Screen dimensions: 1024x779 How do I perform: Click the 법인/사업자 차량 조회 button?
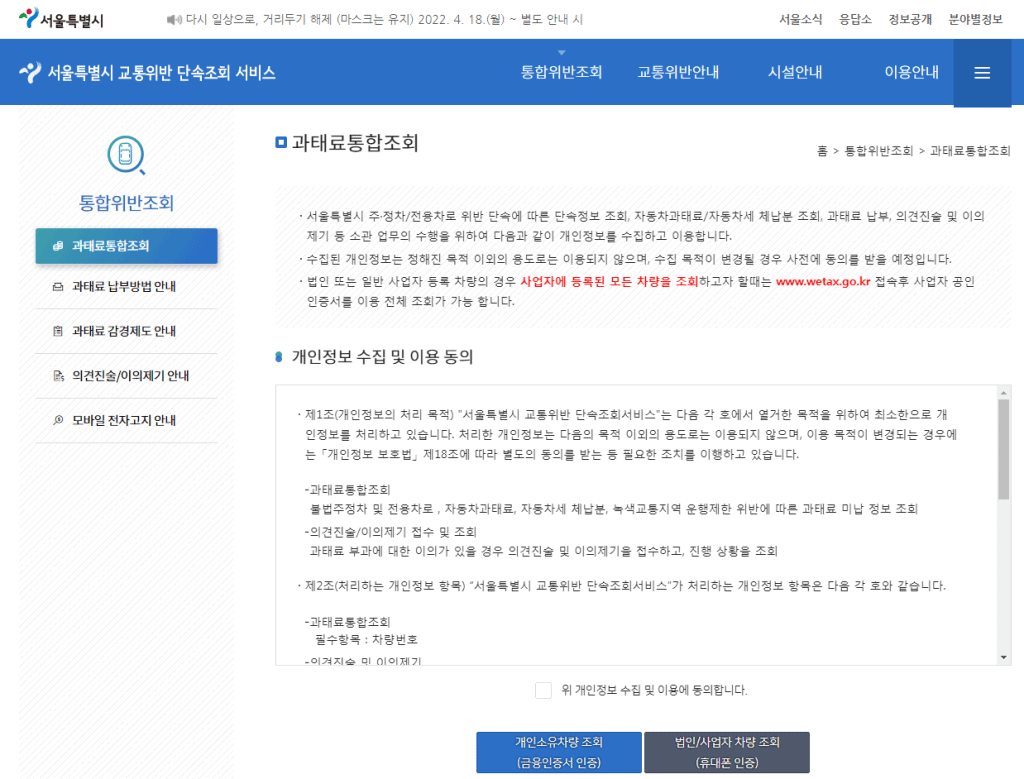[x=727, y=751]
